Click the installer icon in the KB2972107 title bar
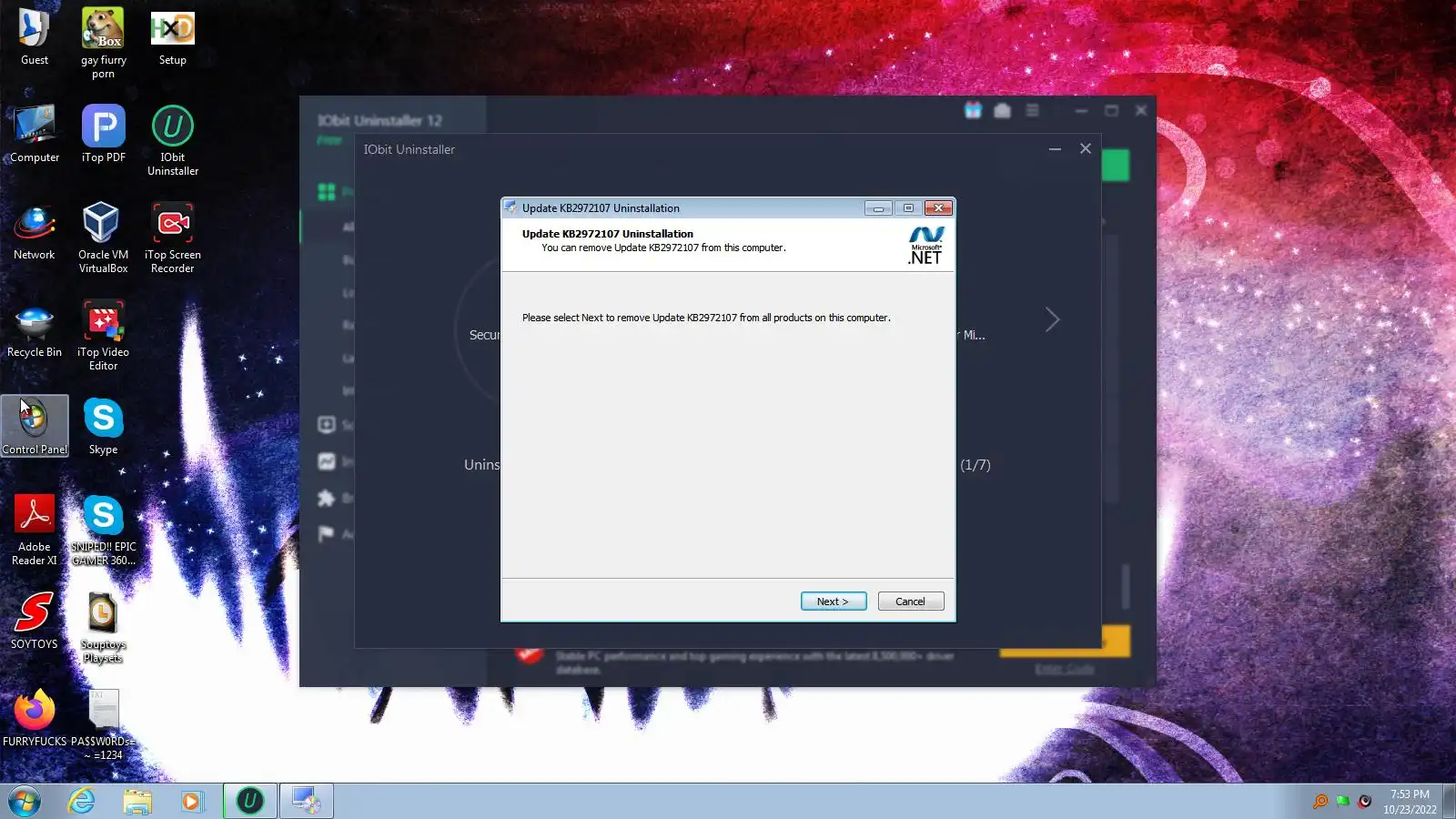 (511, 207)
